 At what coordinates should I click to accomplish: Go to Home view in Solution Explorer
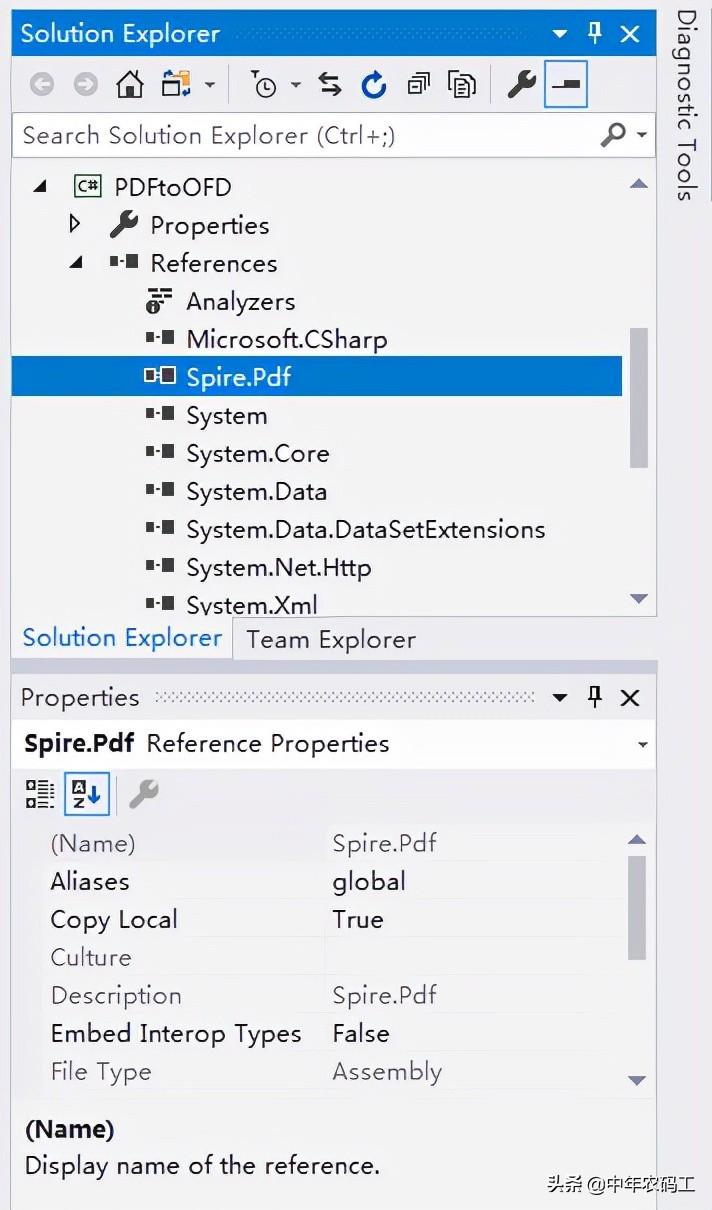coord(130,85)
